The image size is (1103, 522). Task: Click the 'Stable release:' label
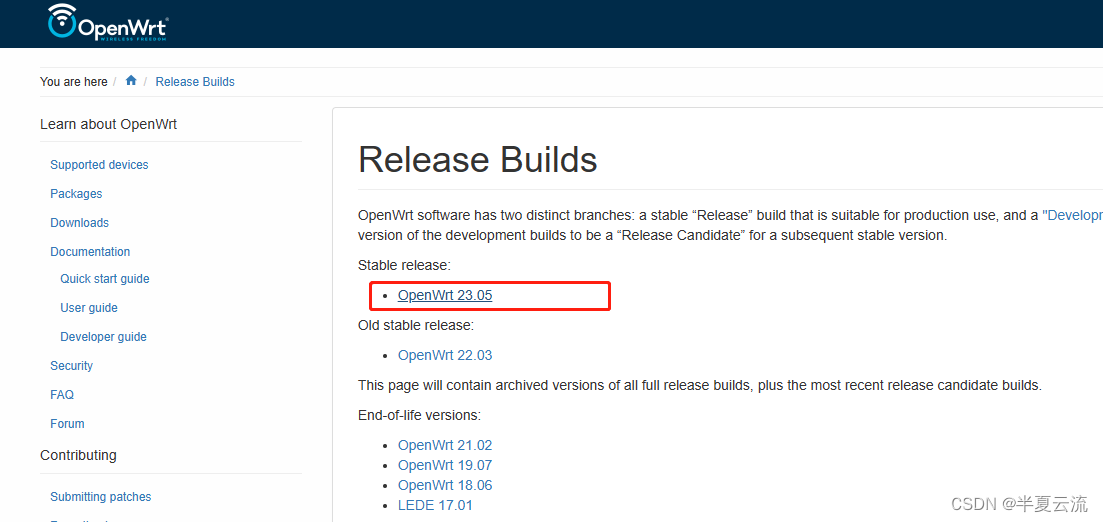click(404, 265)
